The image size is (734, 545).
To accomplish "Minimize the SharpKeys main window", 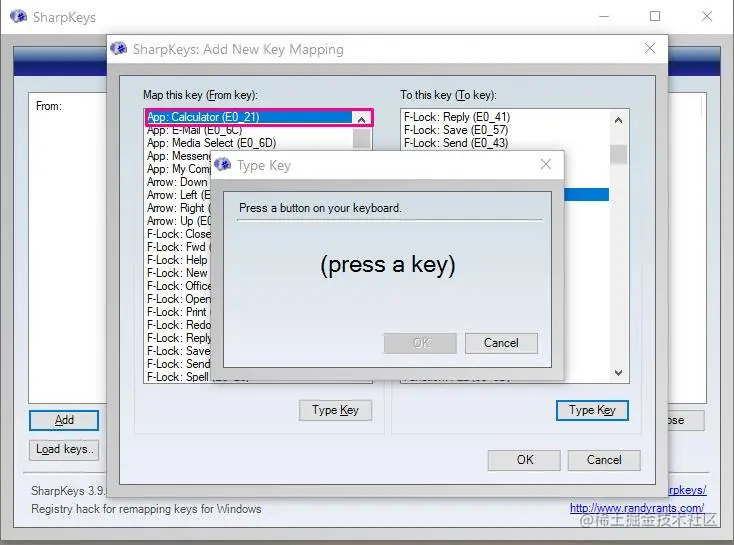I will 604,16.
